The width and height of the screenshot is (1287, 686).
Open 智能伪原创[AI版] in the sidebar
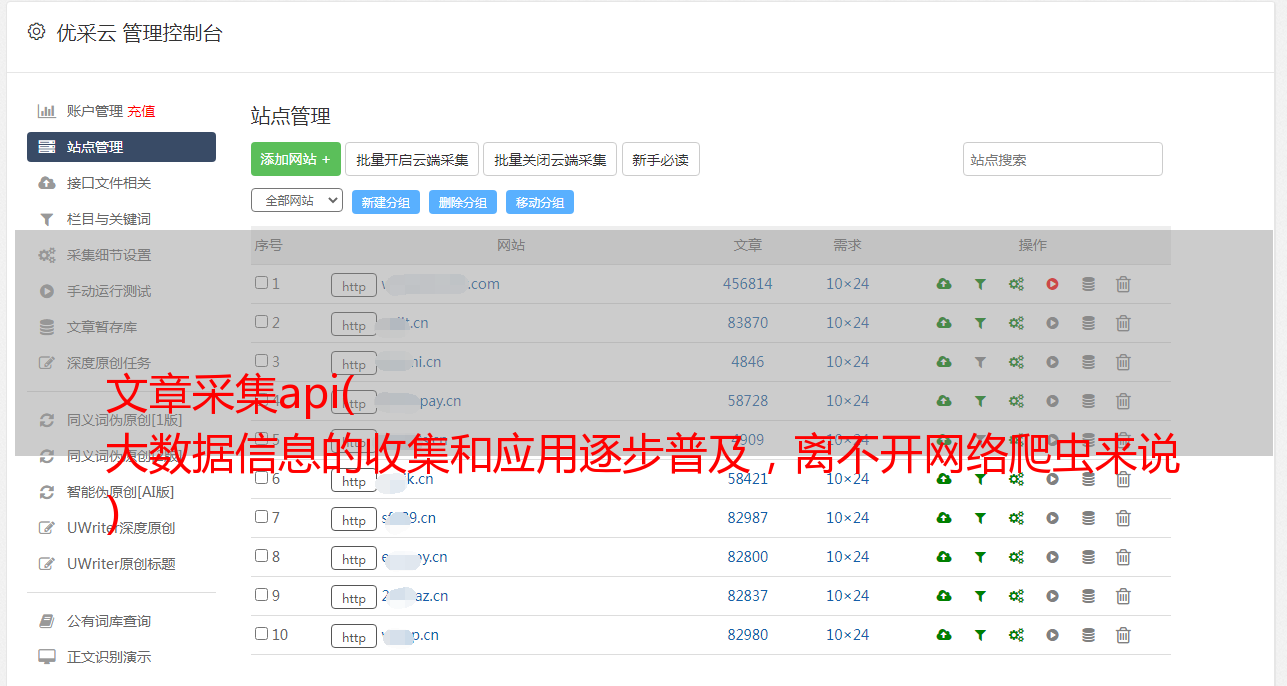[120, 492]
